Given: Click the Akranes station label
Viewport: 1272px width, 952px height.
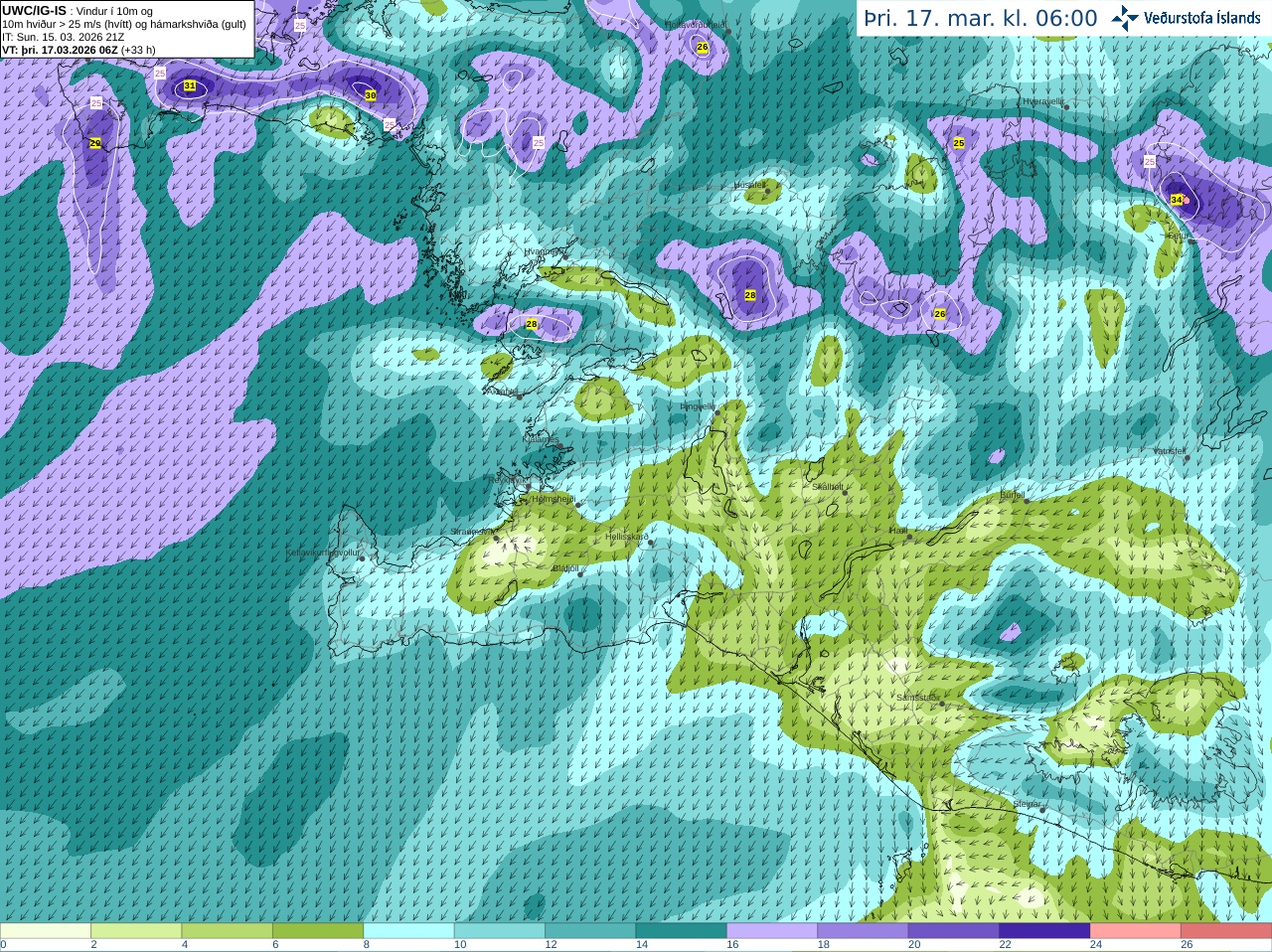Looking at the screenshot, I should (x=501, y=391).
